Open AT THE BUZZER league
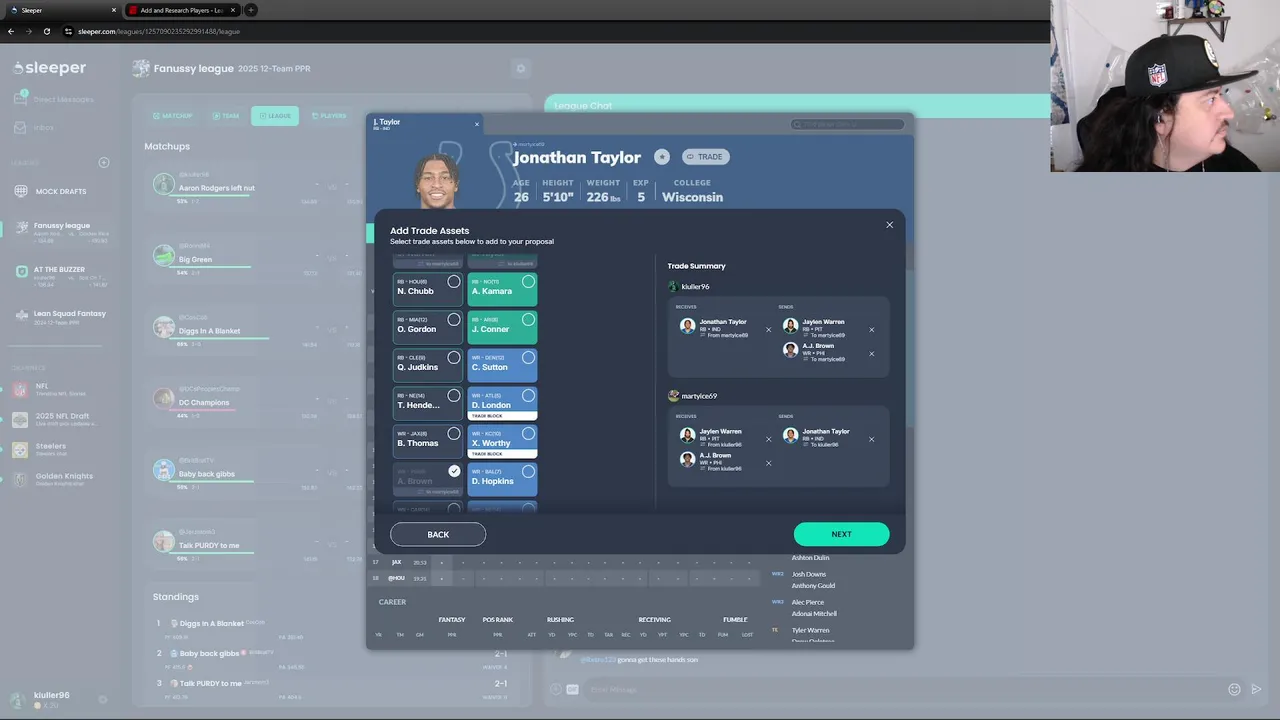Image resolution: width=1280 pixels, height=720 pixels. (60, 275)
